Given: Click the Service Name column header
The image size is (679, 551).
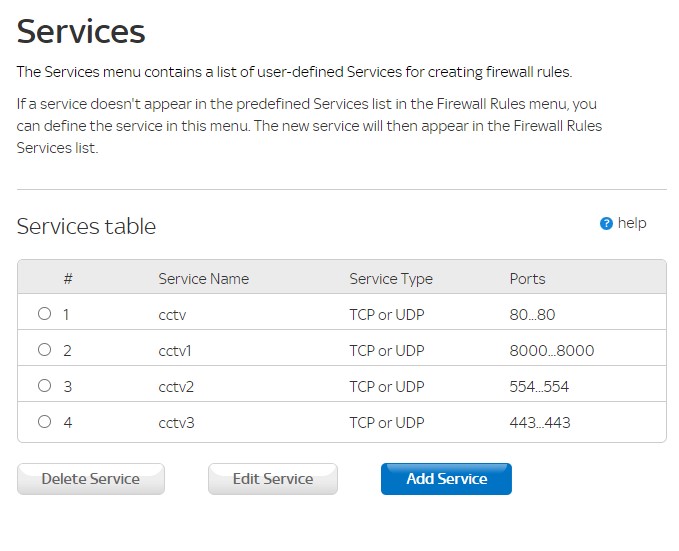Looking at the screenshot, I should click(203, 278).
